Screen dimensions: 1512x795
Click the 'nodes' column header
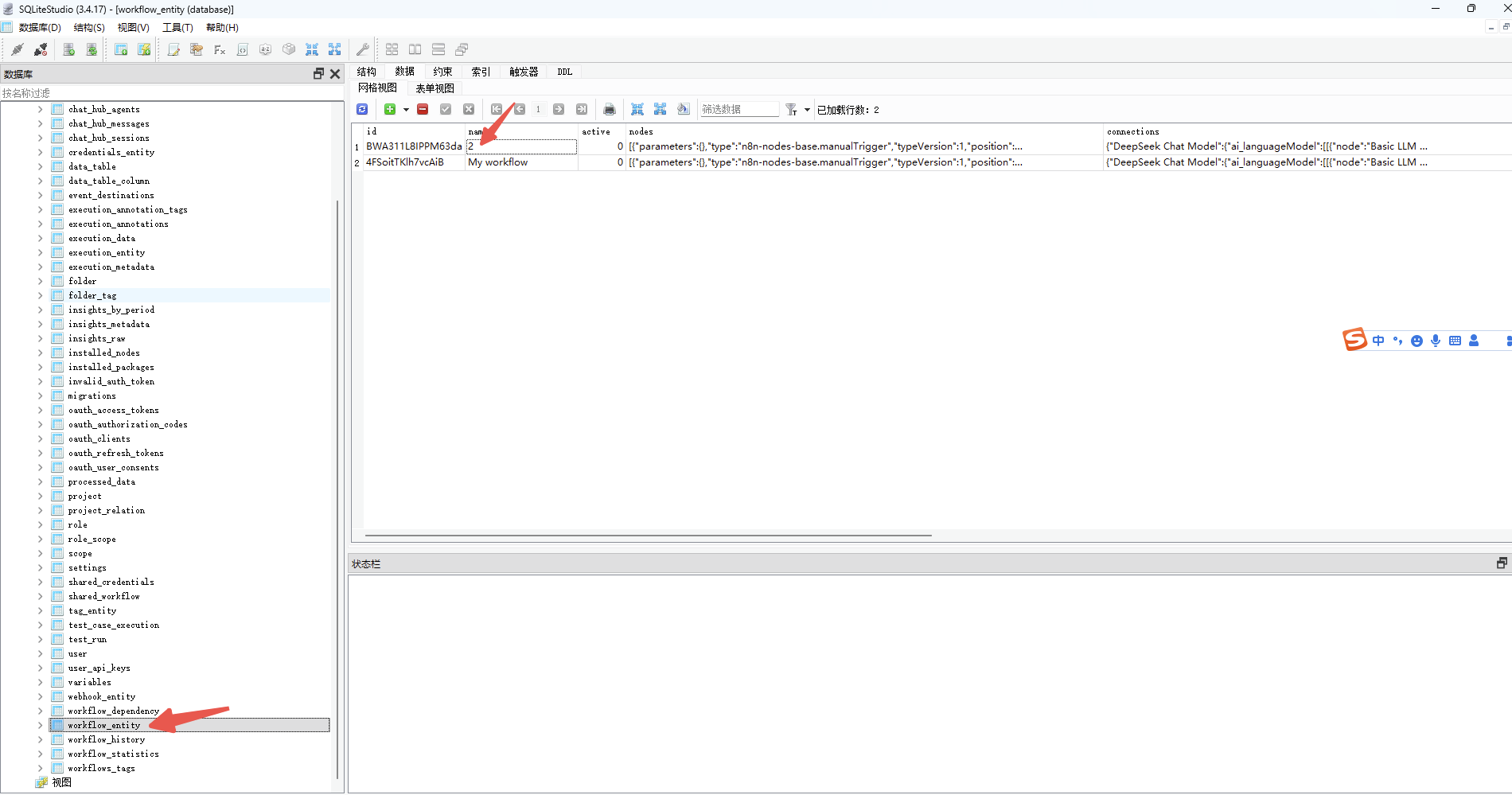click(641, 131)
